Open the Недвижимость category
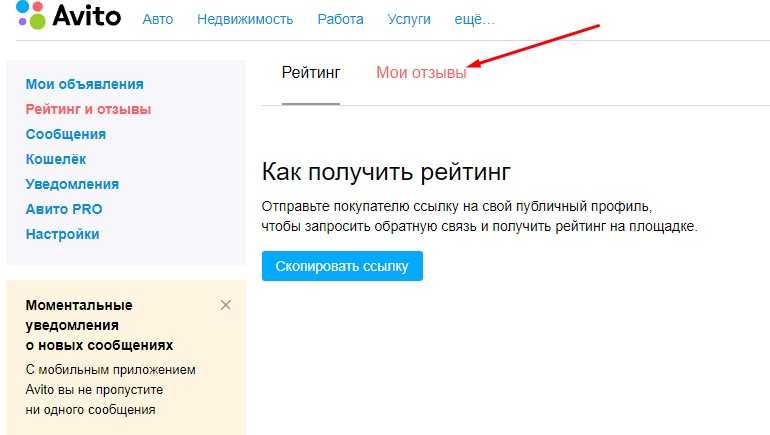Viewport: 770px width, 435px height. coord(245,19)
